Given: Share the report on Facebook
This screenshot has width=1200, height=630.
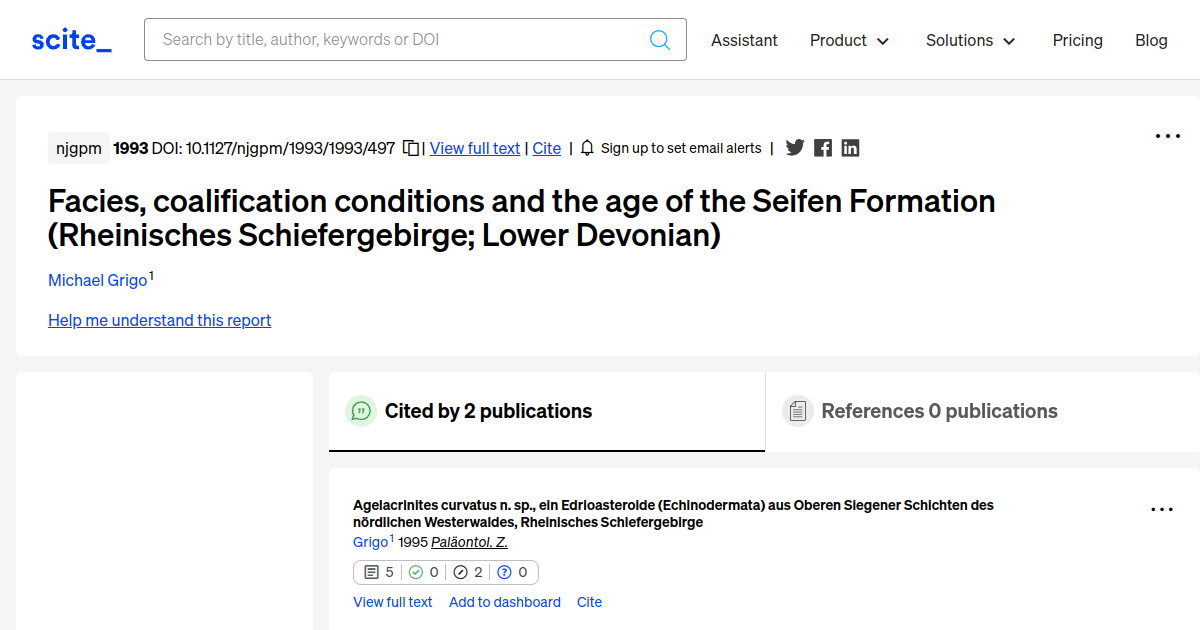Looking at the screenshot, I should coord(822,147).
